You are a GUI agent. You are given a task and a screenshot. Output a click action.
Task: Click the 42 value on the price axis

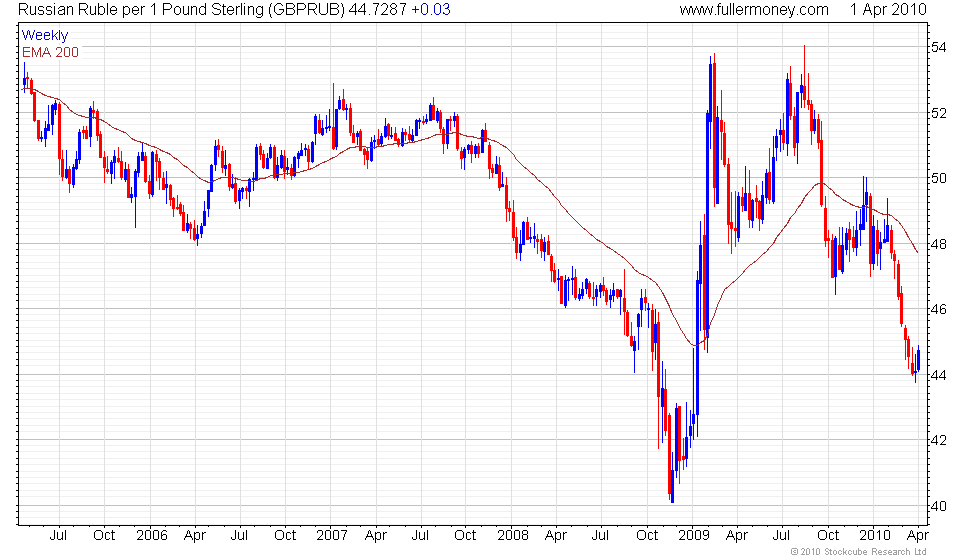[x=939, y=440]
